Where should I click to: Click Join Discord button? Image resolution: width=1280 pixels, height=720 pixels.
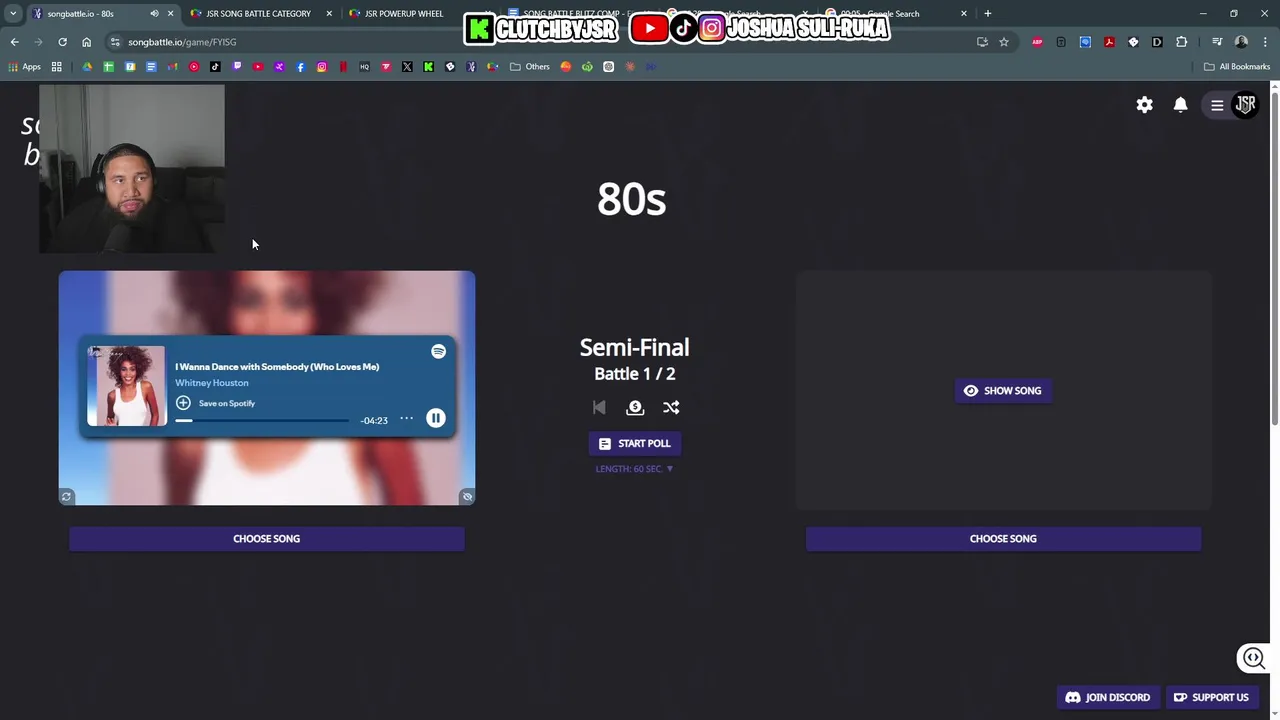point(1108,697)
